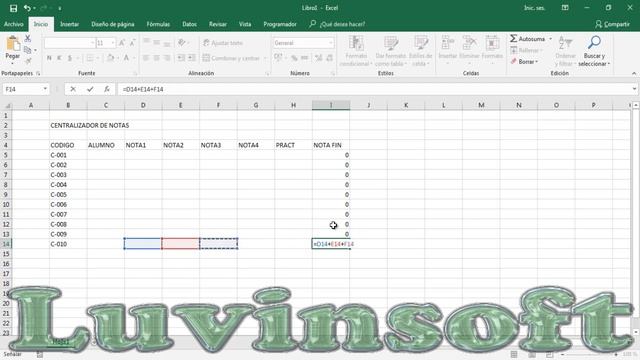Switch to the Diseño de página tab
This screenshot has width=640, height=360.
pyautogui.click(x=113, y=24)
